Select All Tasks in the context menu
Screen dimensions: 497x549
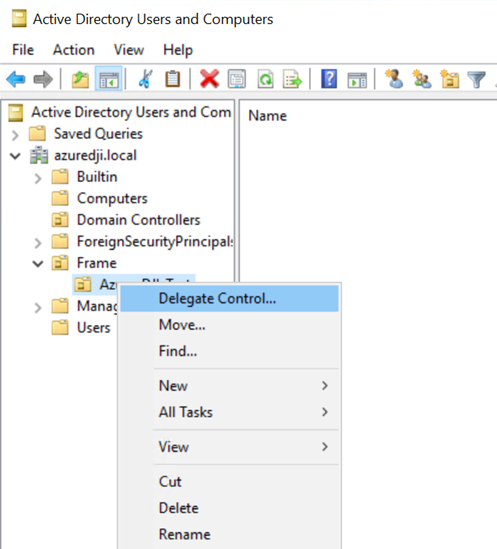click(x=229, y=412)
